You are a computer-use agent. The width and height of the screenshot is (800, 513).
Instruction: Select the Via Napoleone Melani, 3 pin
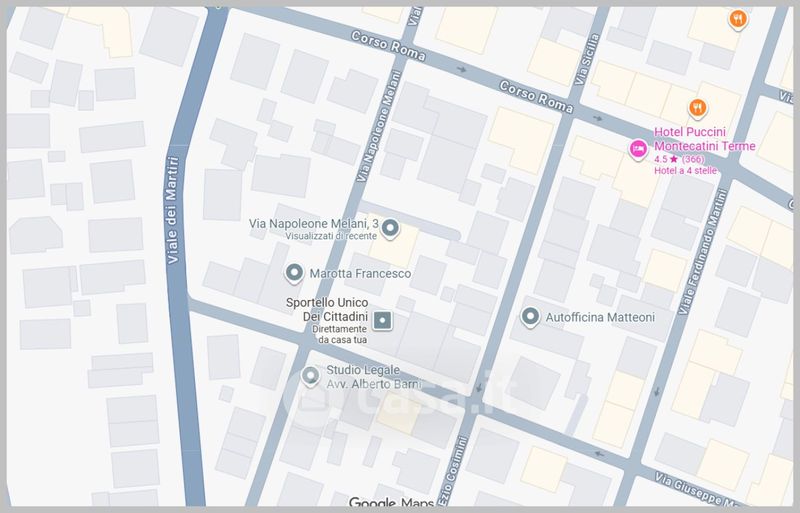[391, 226]
